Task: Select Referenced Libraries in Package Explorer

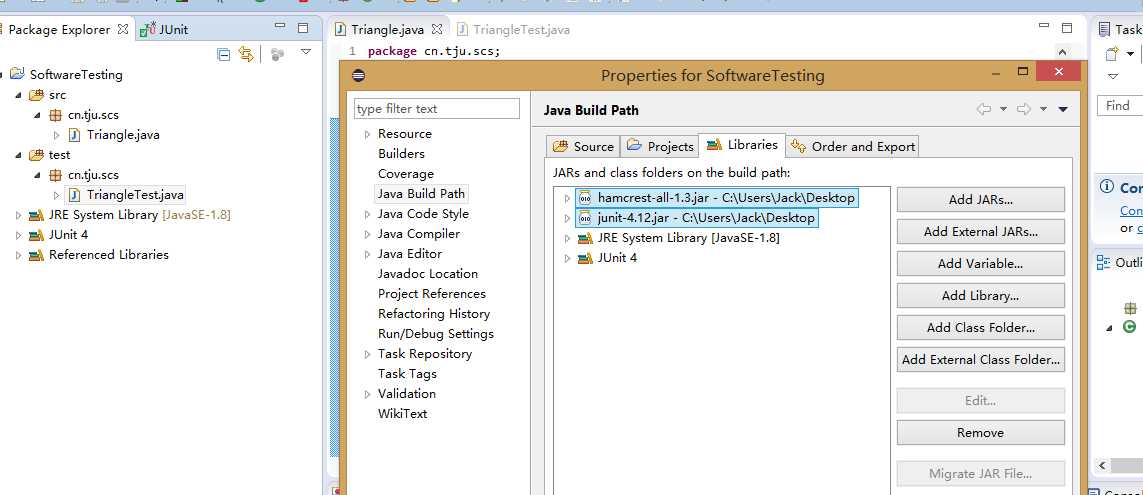Action: click(x=109, y=254)
